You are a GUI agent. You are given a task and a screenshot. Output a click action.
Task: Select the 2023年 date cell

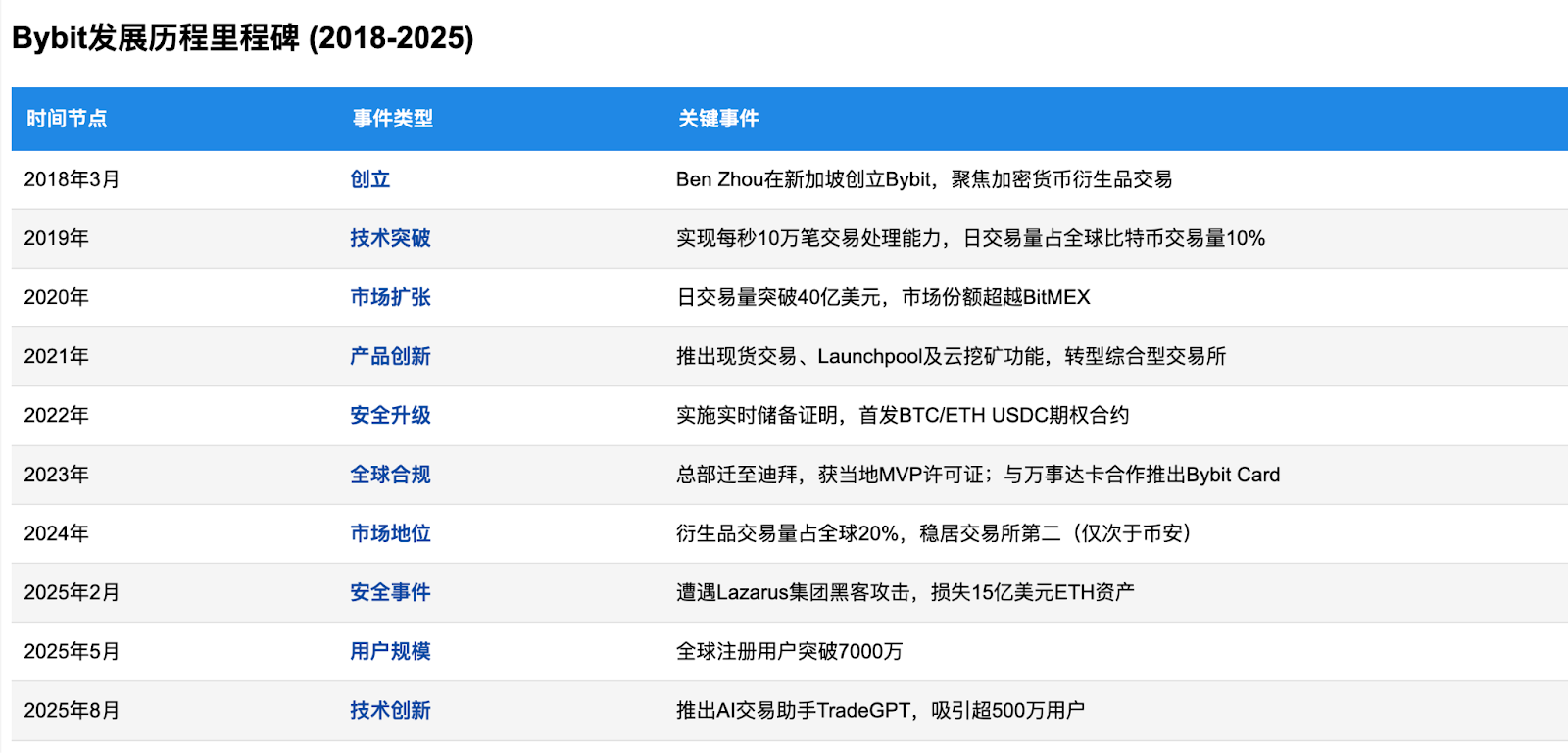[56, 475]
